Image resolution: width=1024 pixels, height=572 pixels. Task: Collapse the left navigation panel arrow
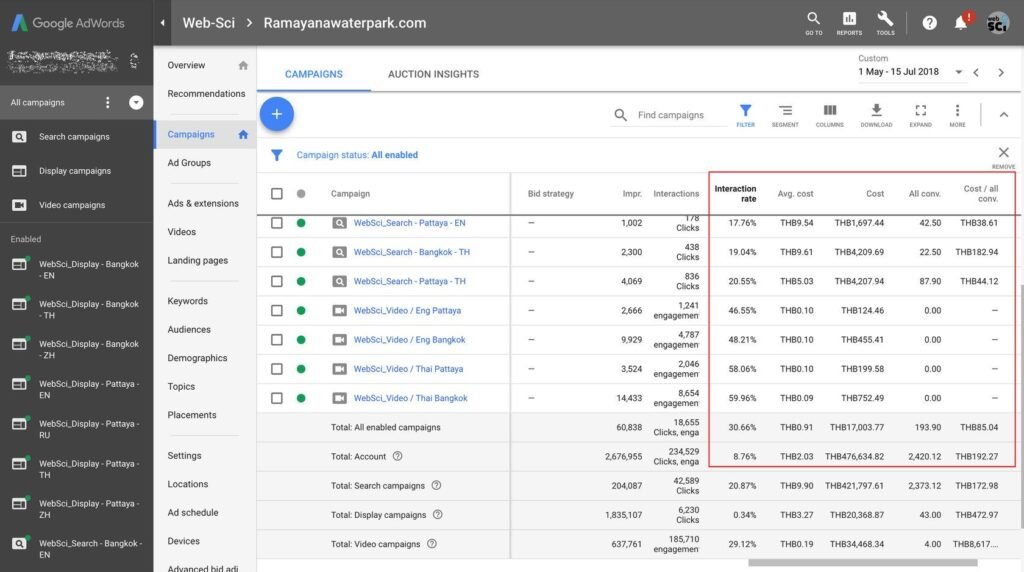tap(163, 23)
